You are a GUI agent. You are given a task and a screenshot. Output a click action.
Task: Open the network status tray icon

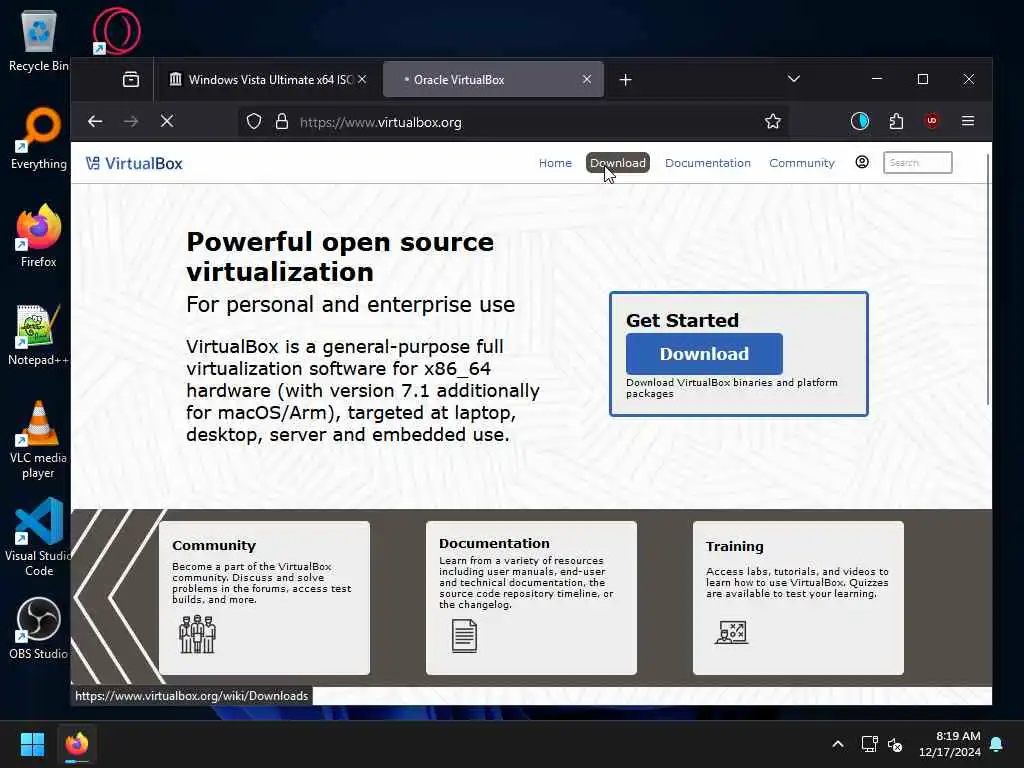869,744
